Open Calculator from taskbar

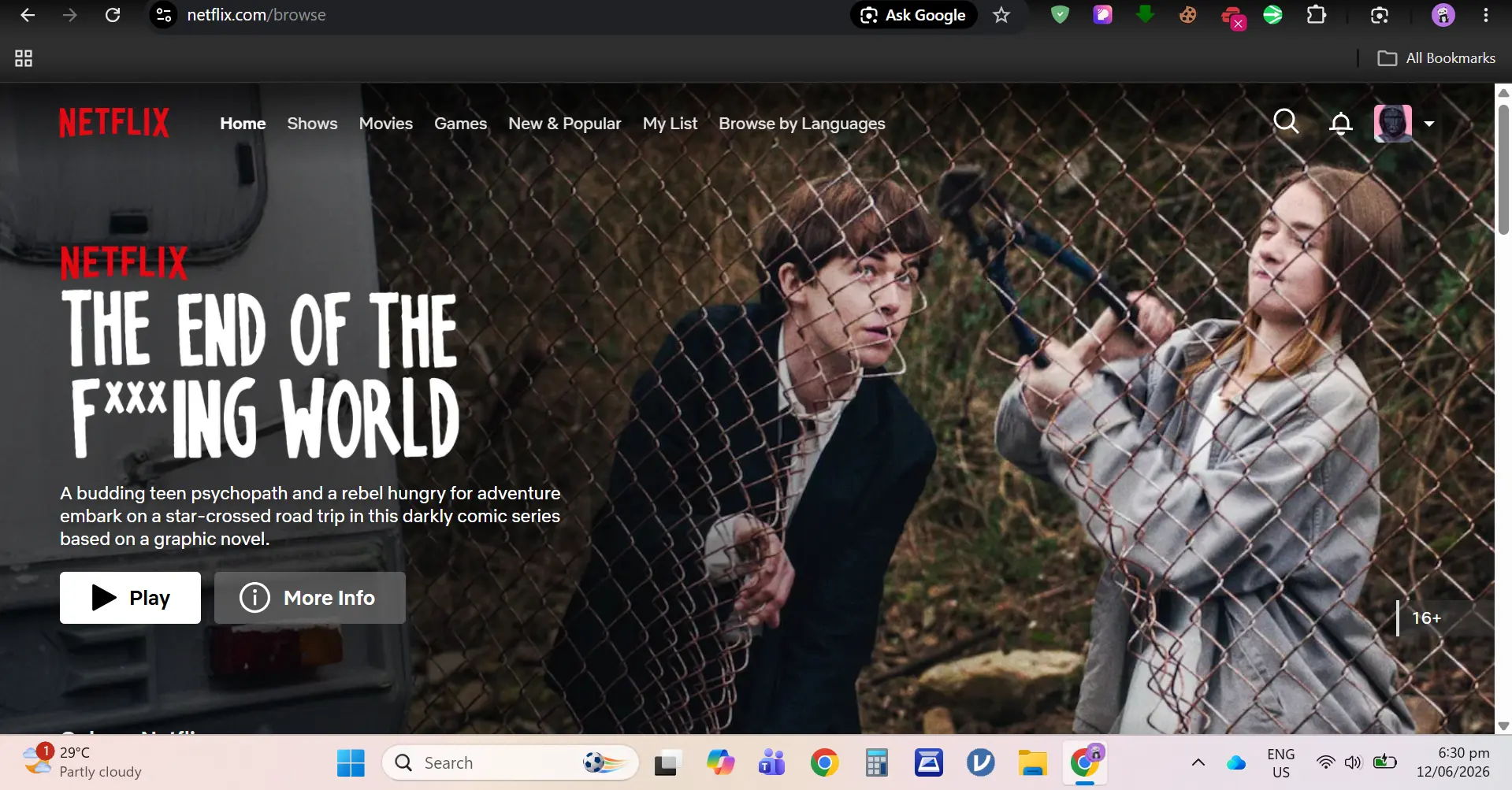point(876,763)
